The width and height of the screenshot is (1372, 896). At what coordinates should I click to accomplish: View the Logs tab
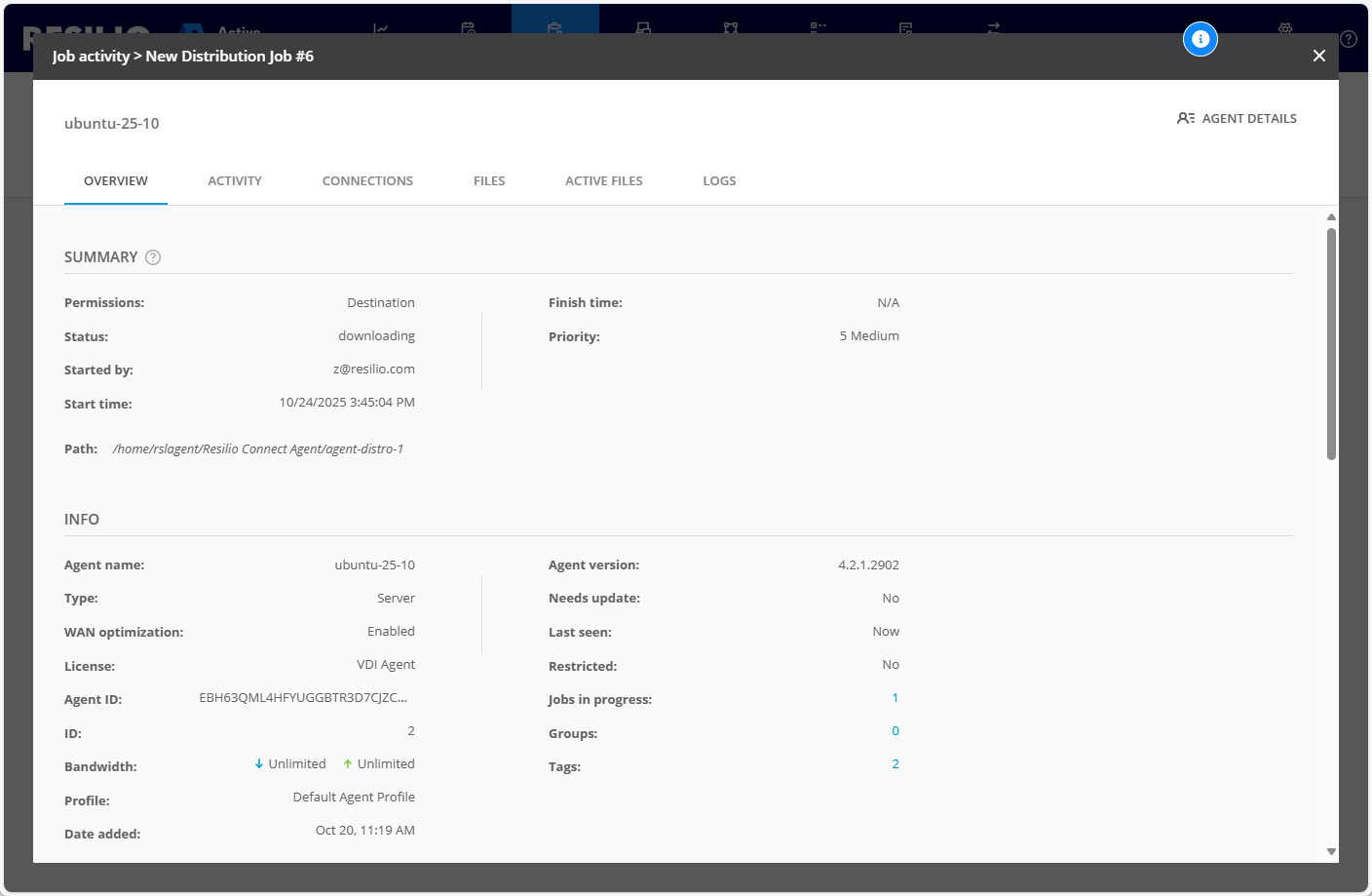click(719, 181)
